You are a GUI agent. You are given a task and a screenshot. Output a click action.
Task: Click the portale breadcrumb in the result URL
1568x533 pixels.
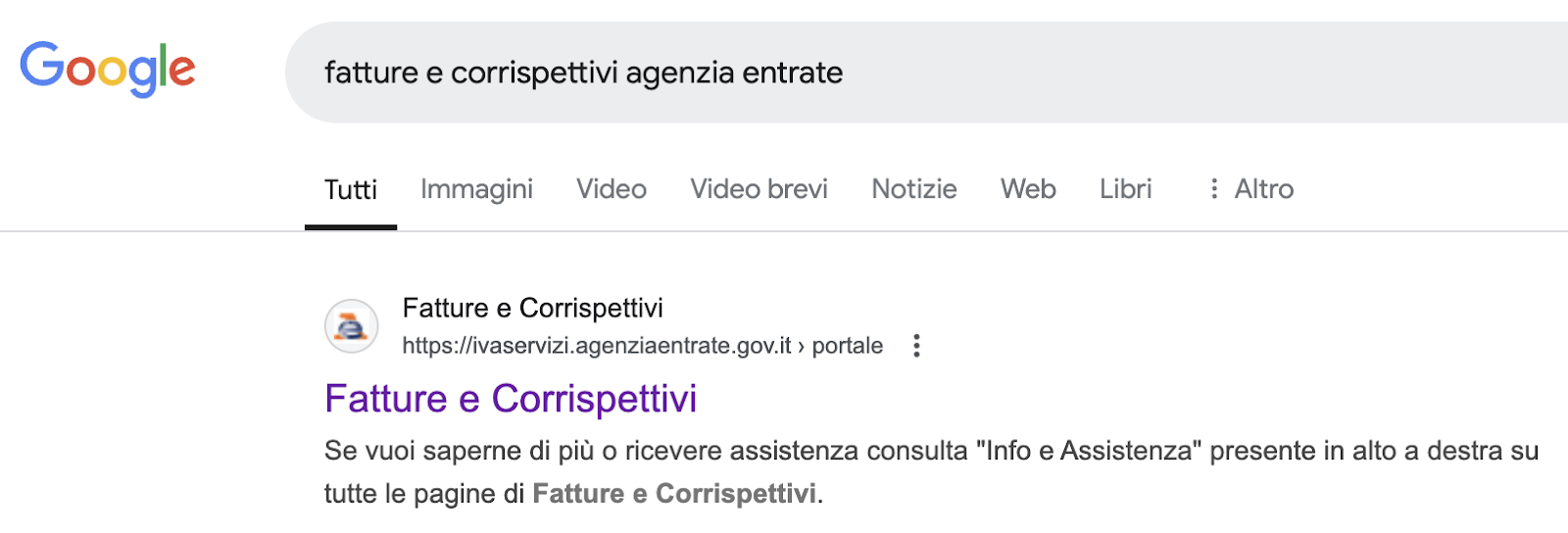(848, 346)
